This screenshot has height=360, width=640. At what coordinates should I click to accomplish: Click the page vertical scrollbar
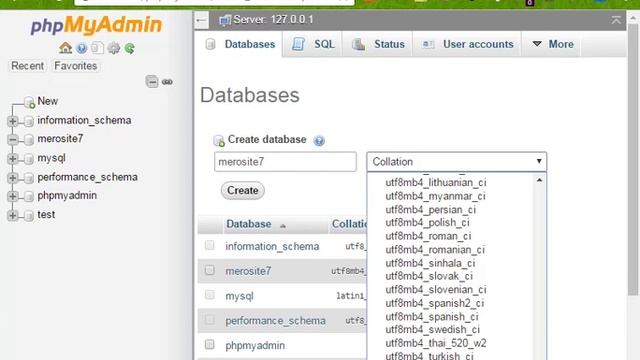click(633, 159)
